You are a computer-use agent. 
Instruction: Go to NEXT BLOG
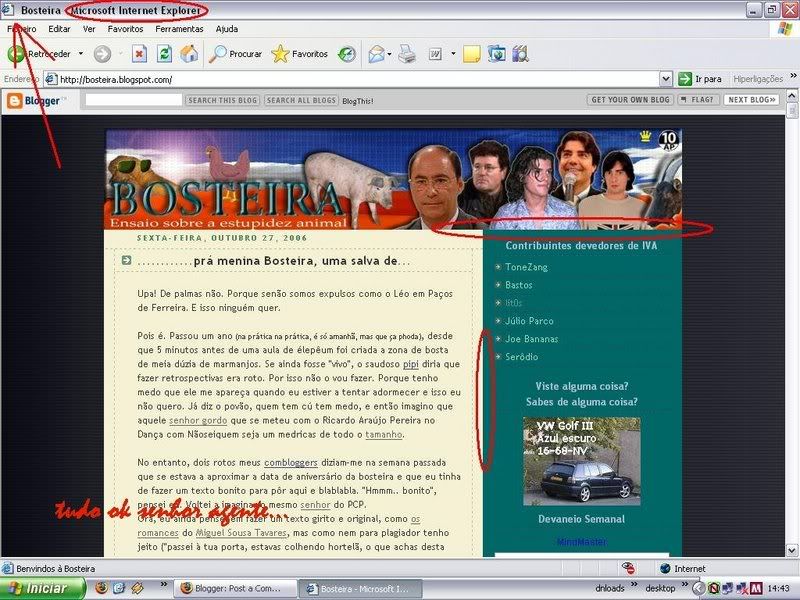pos(752,99)
